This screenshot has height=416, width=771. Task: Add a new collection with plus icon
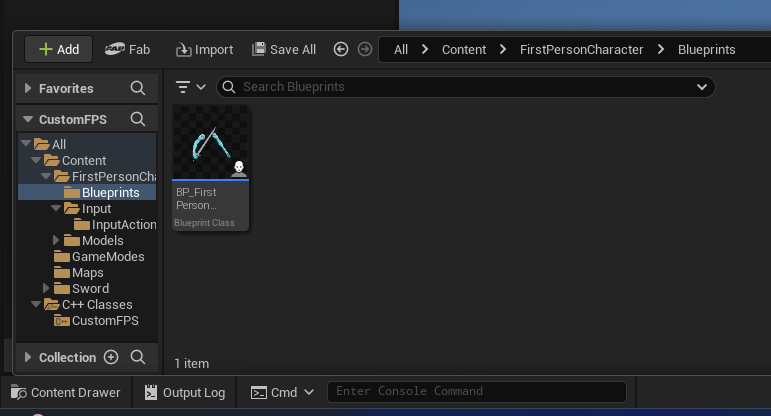(111, 357)
